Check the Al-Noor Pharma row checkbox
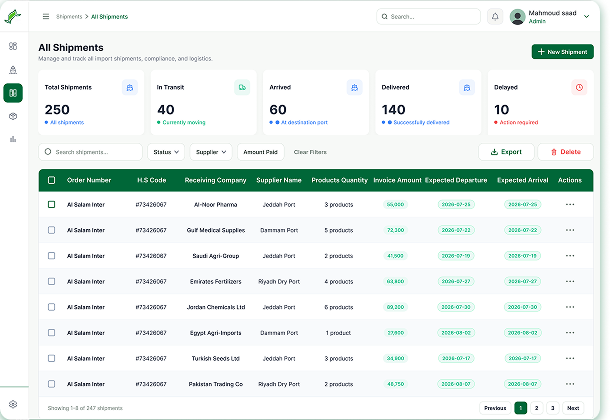611x420 pixels. coord(51,205)
